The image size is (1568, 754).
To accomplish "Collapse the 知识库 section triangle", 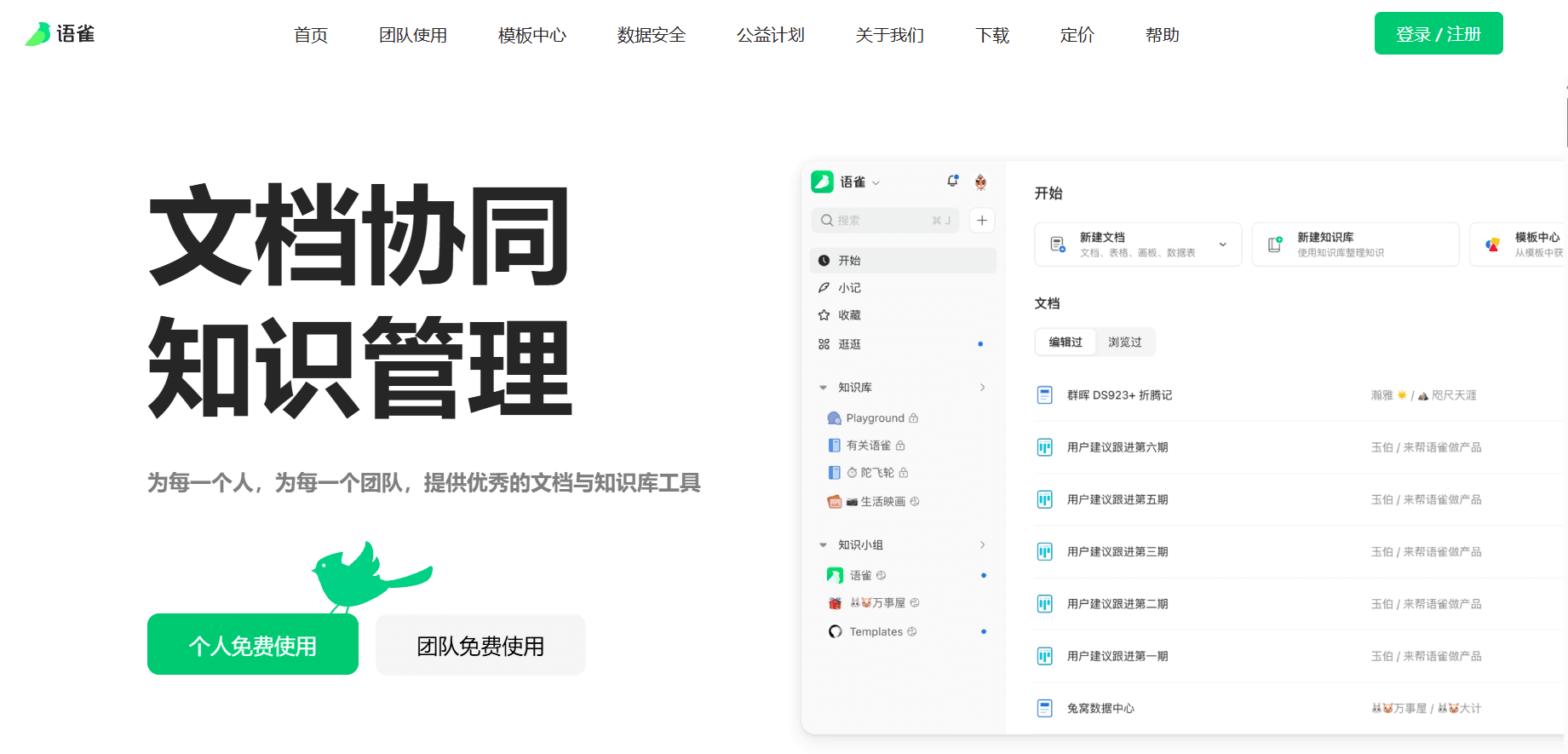I will (x=823, y=388).
